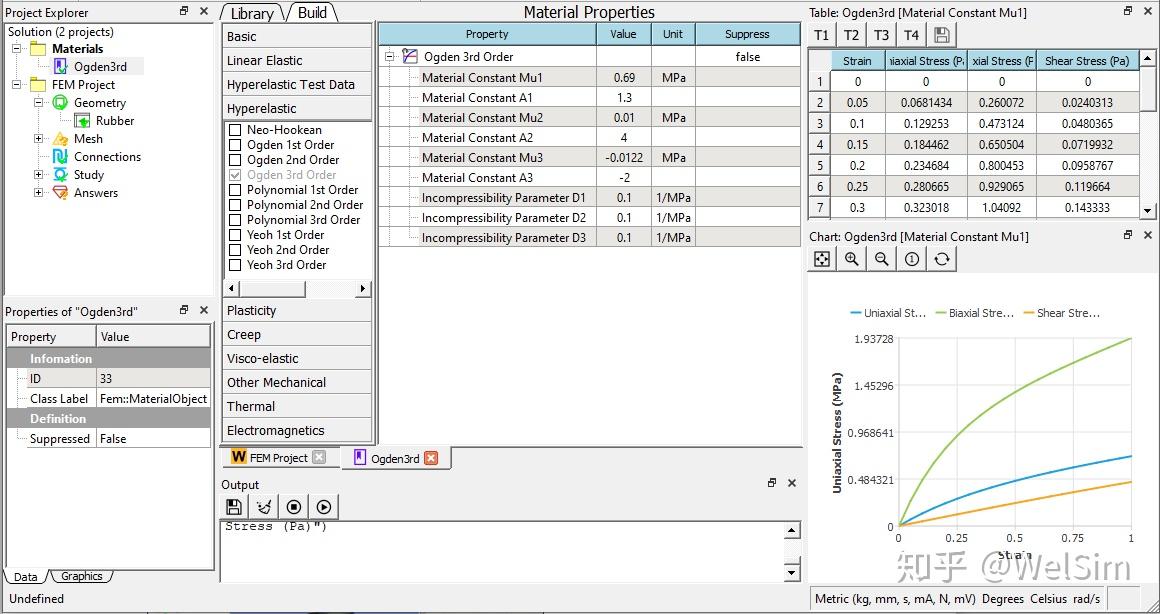
Task: Switch to the Library tab
Action: (x=252, y=13)
